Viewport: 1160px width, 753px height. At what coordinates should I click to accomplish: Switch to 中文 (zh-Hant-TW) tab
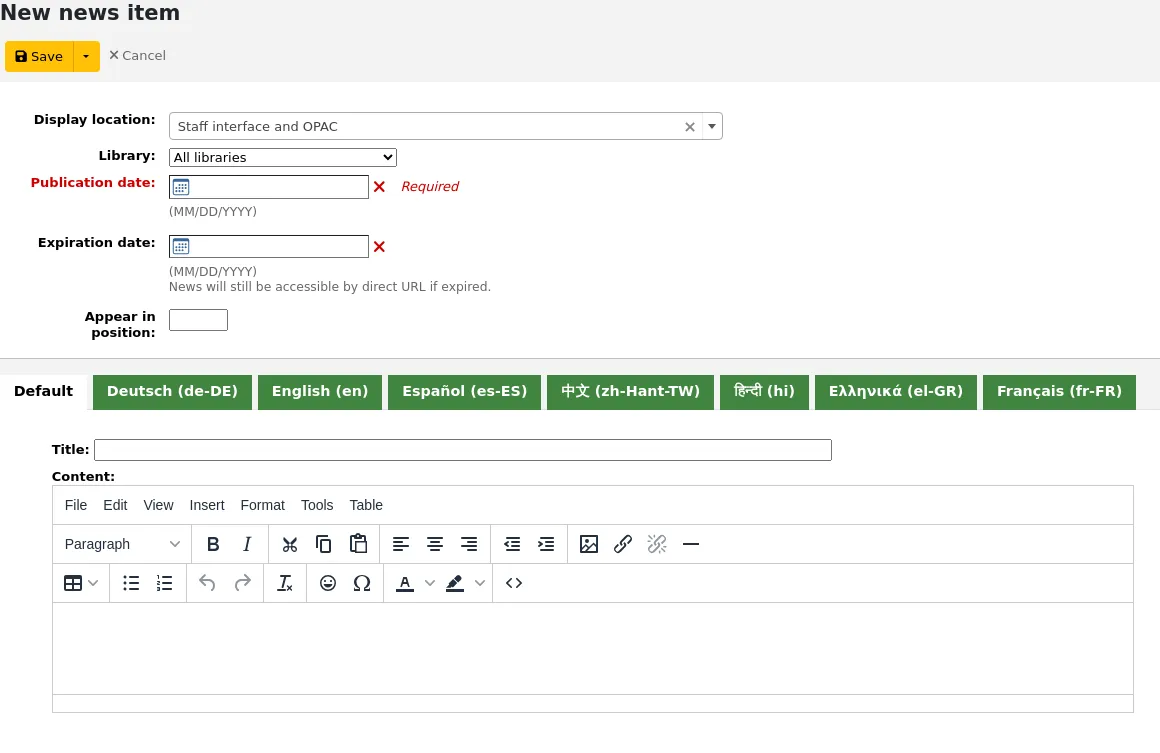(630, 392)
